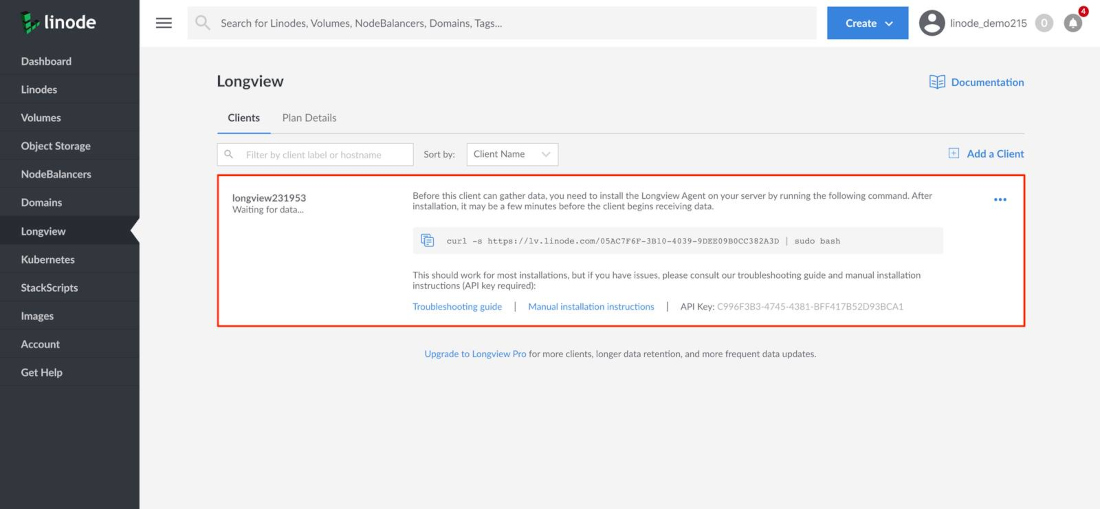Open Volumes in sidebar
Viewport: 1100px width, 509px height.
pyautogui.click(x=69, y=118)
